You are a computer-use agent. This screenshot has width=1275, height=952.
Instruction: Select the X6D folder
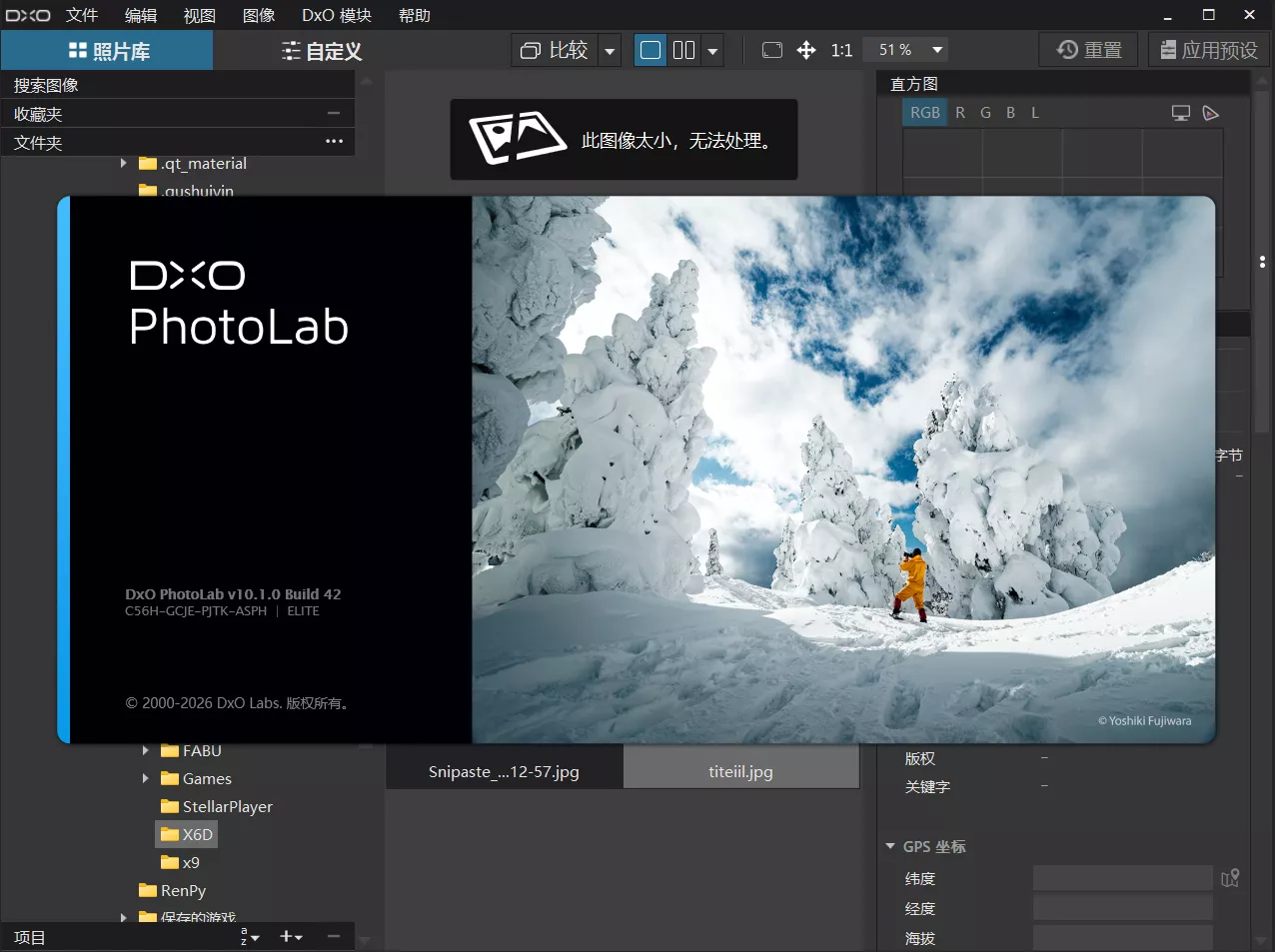coord(188,834)
